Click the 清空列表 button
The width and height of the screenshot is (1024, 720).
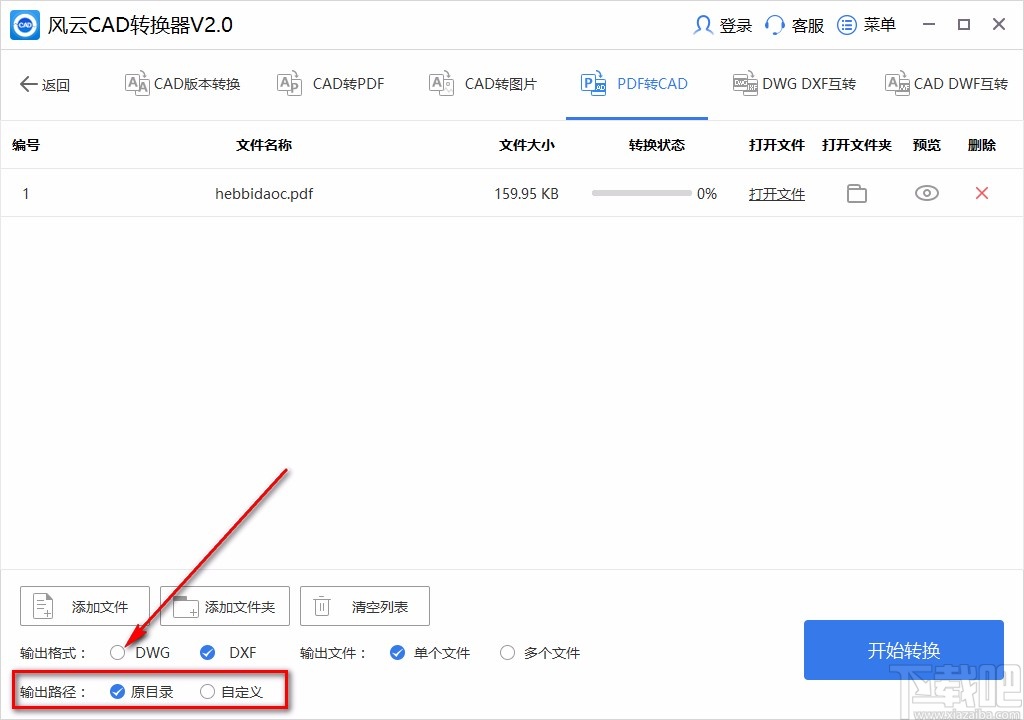click(x=364, y=606)
